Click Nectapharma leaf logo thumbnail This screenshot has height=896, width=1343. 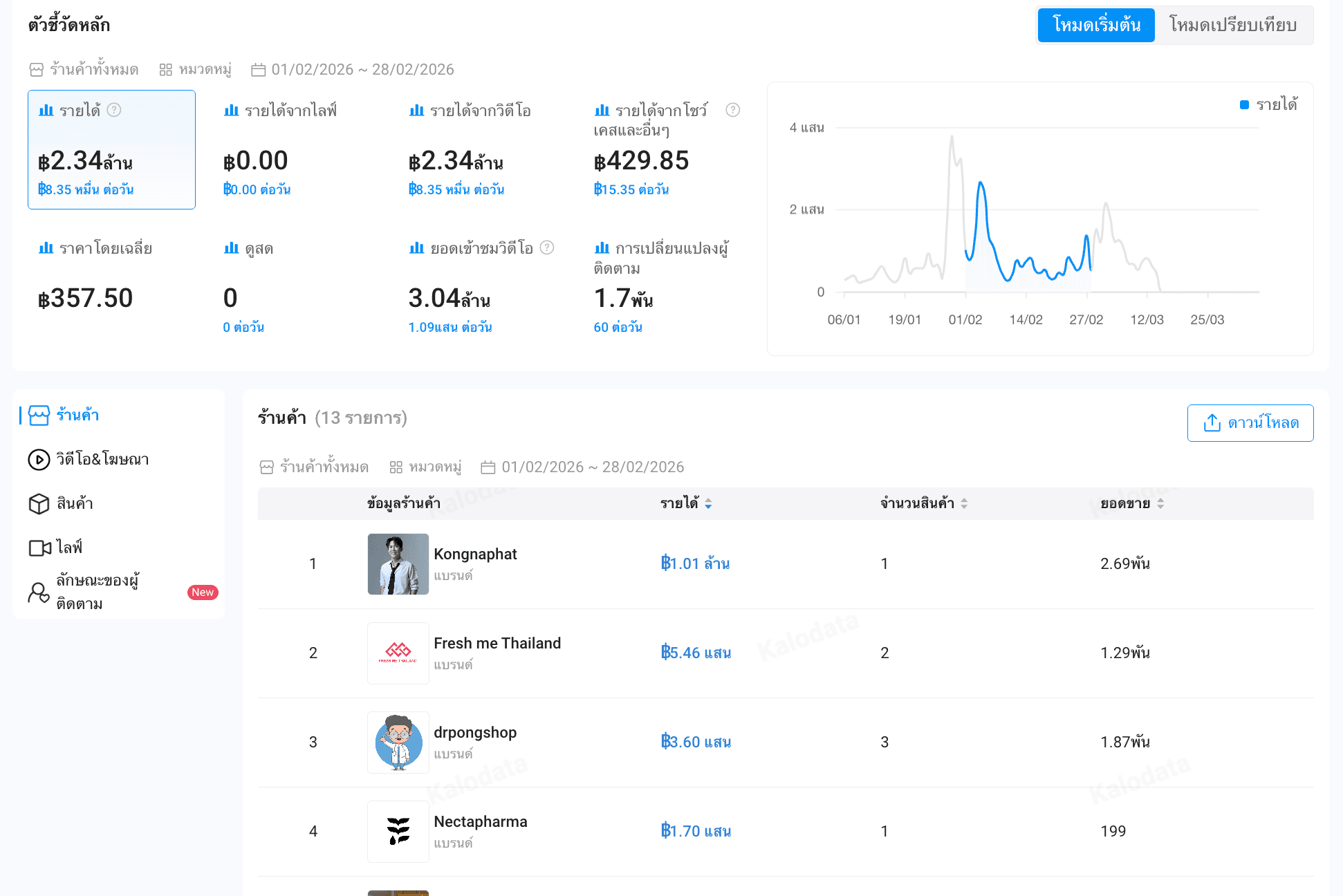click(x=398, y=832)
